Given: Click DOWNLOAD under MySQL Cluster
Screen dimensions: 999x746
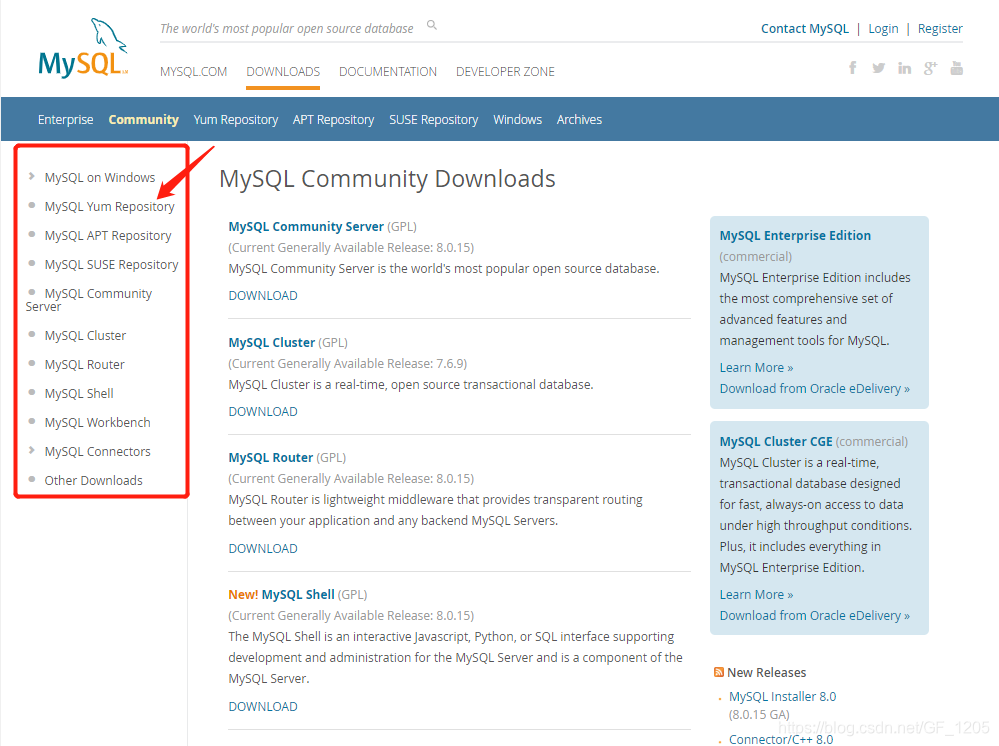Looking at the screenshot, I should click(x=263, y=412).
